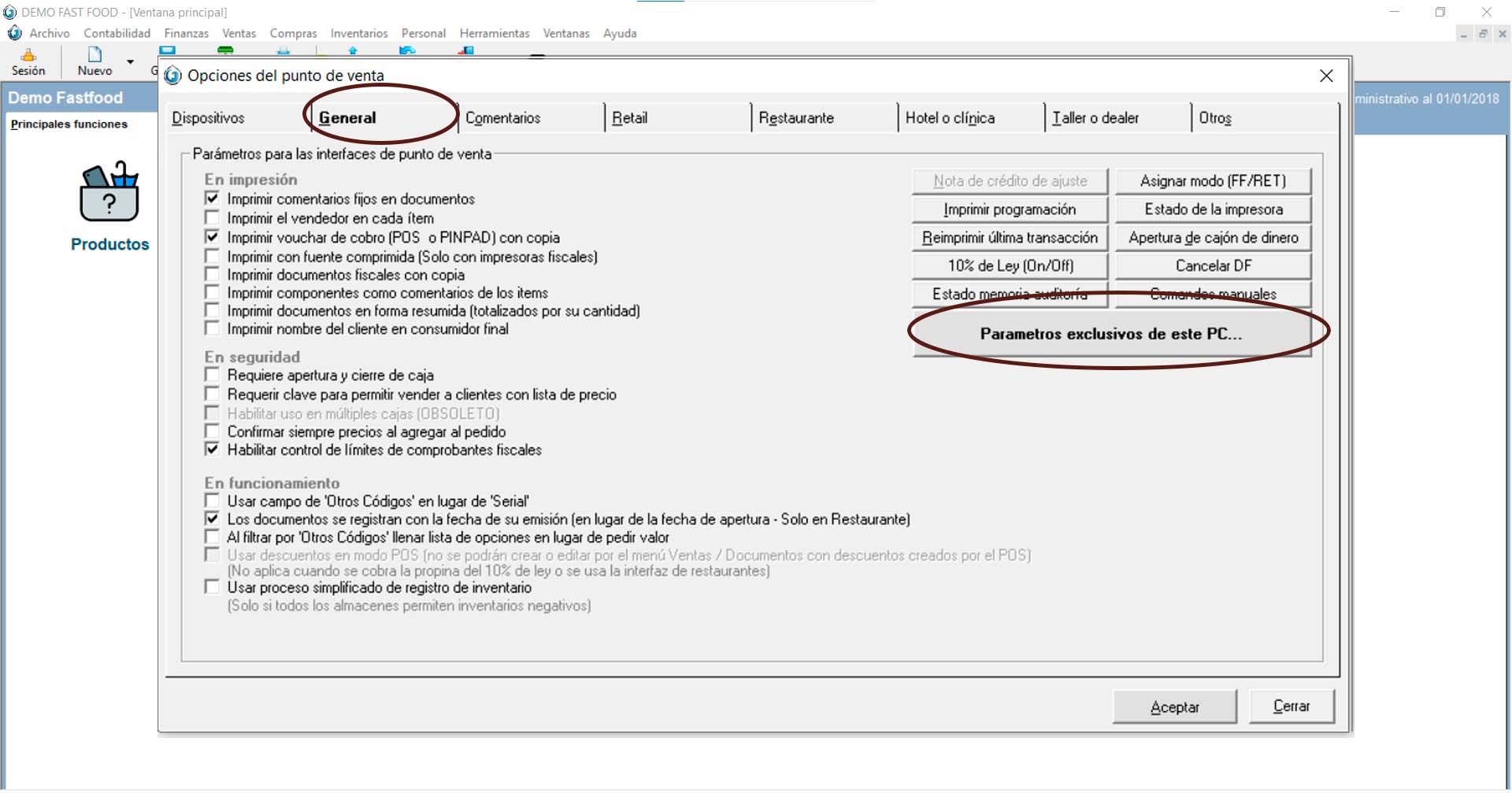The image size is (1512, 793).
Task: Click the Sesión toolbar icon
Action: point(28,61)
